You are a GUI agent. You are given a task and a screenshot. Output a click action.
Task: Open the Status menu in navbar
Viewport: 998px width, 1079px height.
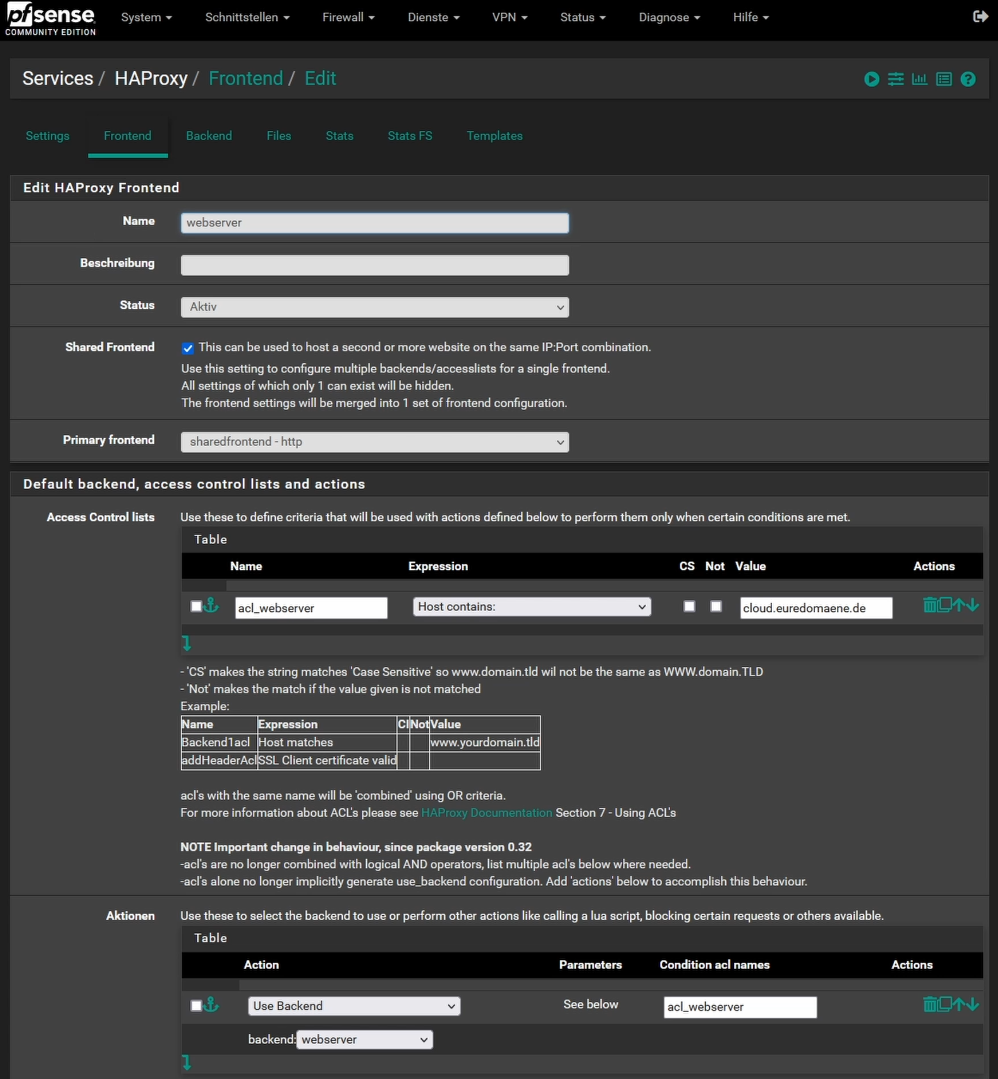click(582, 17)
